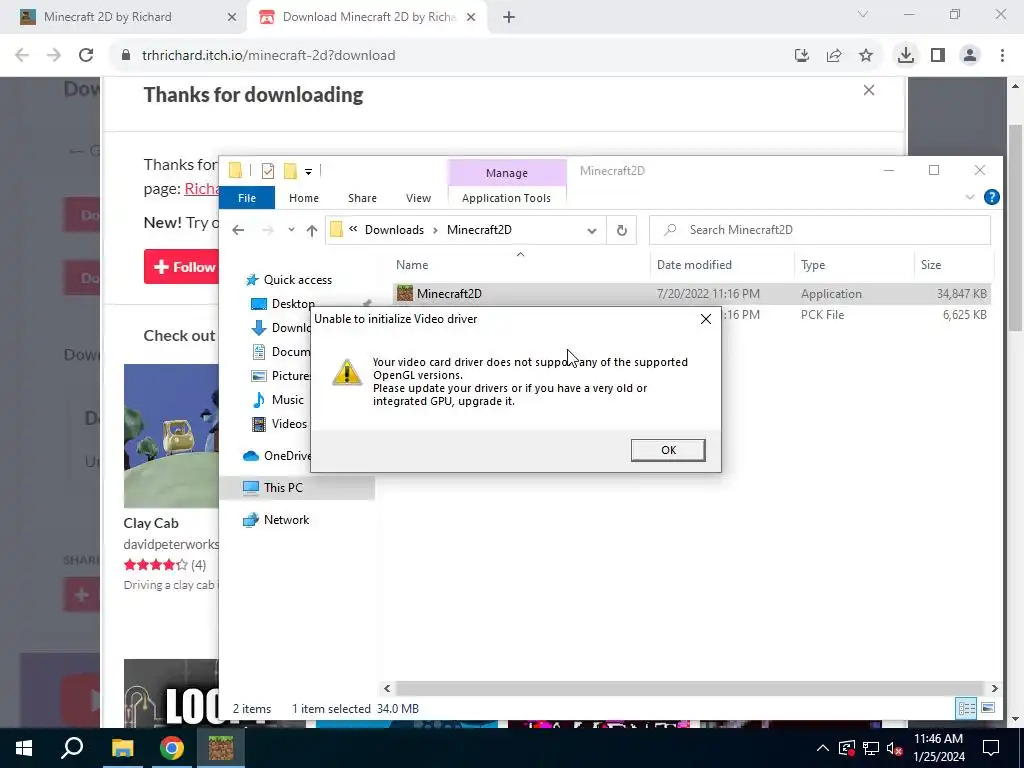Click the Explorer horizontal scrollbar

coord(690,688)
